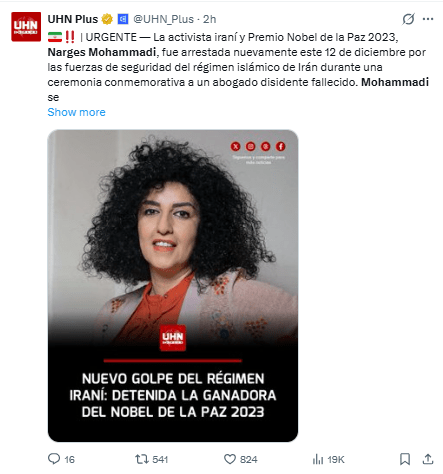The height and width of the screenshot is (474, 443).
Task: Click the 16 replies count
Action: (69, 460)
